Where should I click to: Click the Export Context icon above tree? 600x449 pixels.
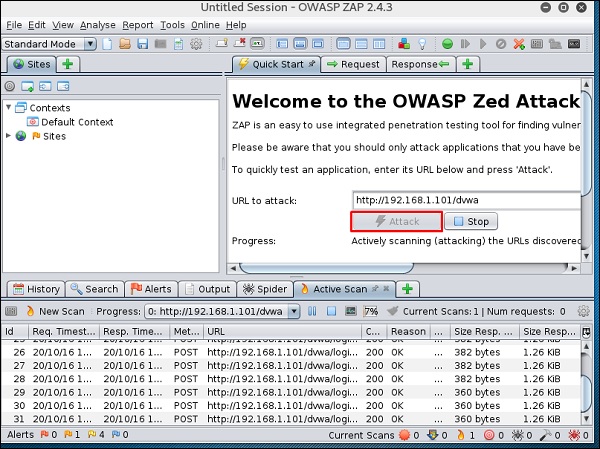63,87
